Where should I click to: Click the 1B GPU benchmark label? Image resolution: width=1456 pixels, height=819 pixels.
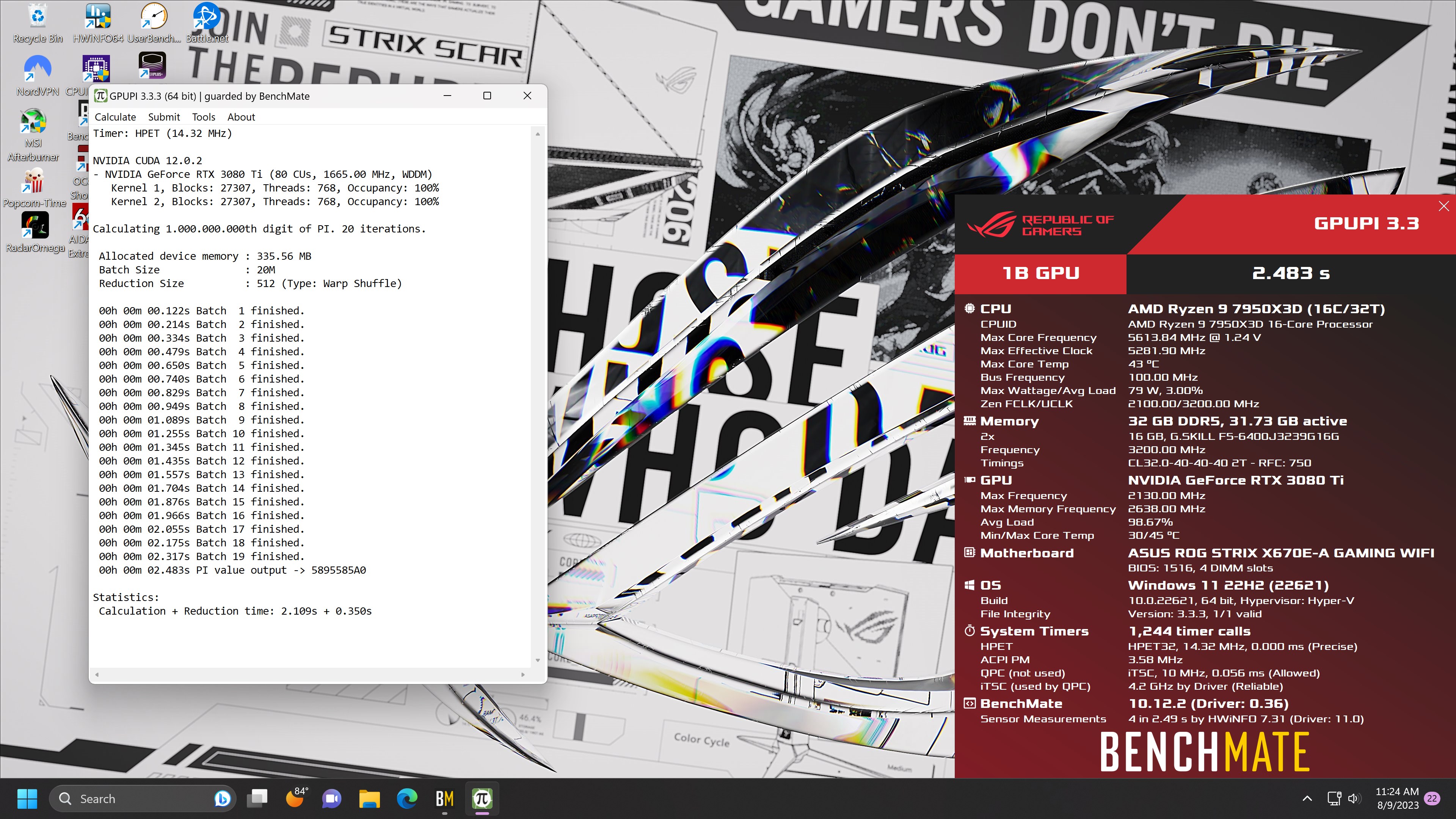click(x=1040, y=273)
